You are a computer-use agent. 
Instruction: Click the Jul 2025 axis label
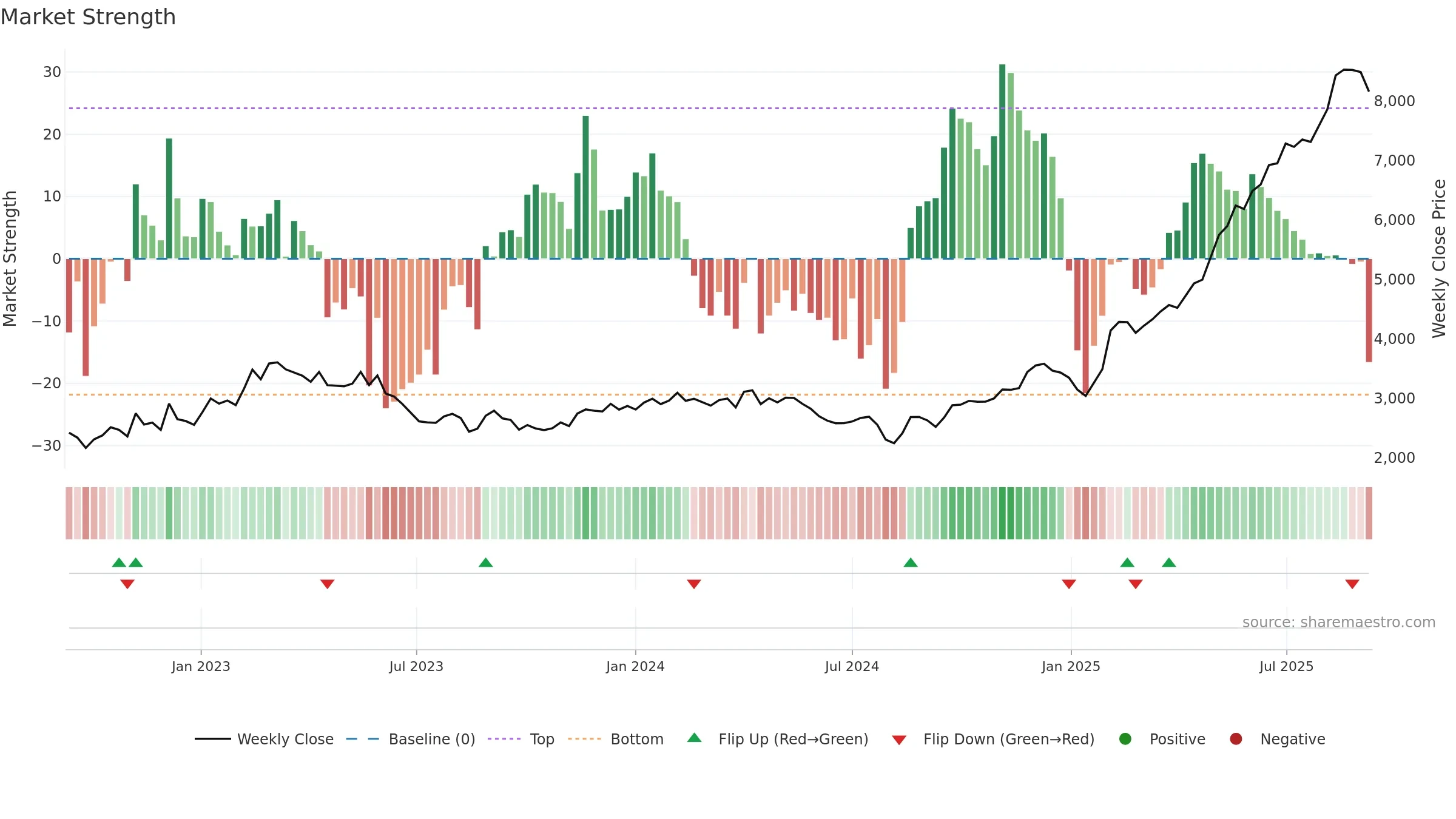click(x=1286, y=666)
